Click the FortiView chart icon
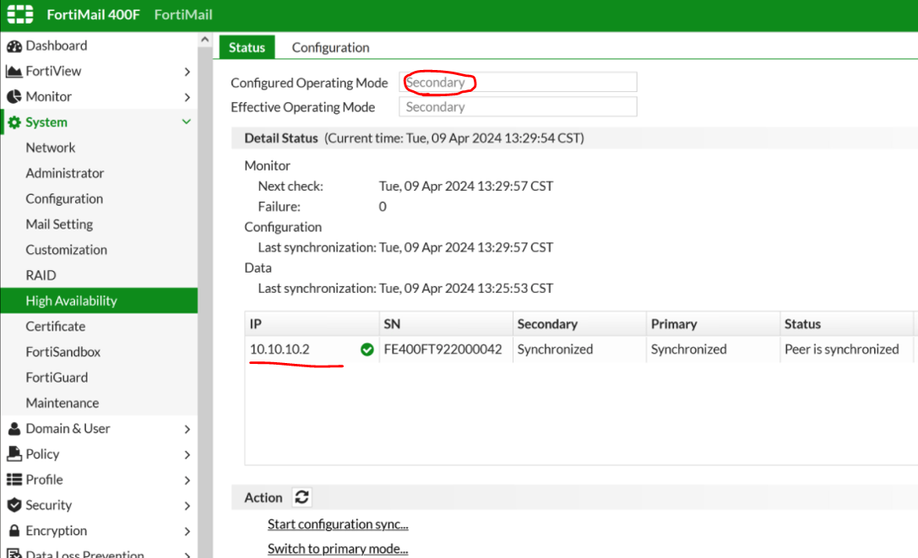918x558 pixels. coord(14,71)
